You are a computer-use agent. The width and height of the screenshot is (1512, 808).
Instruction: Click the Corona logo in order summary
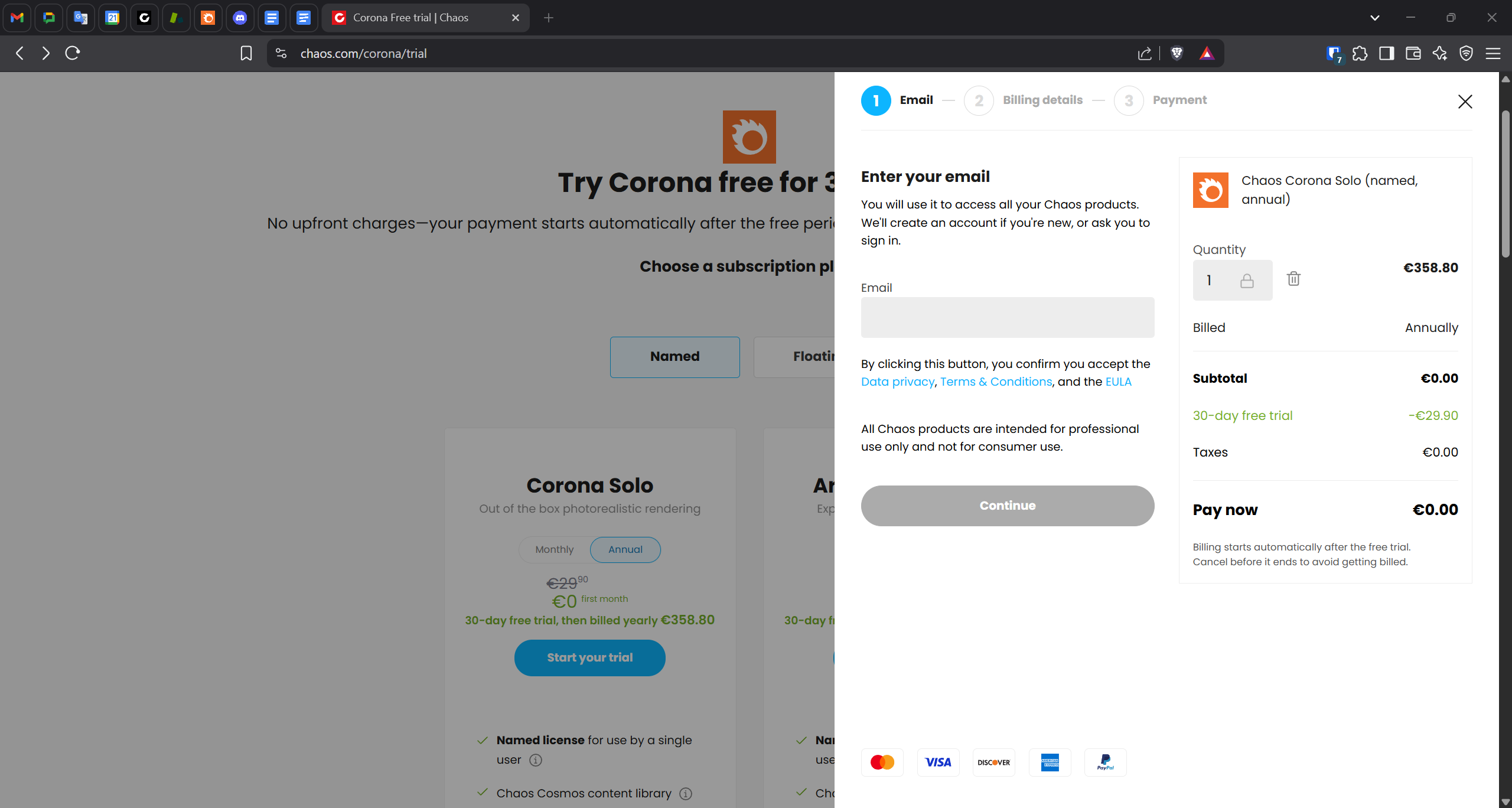1211,190
